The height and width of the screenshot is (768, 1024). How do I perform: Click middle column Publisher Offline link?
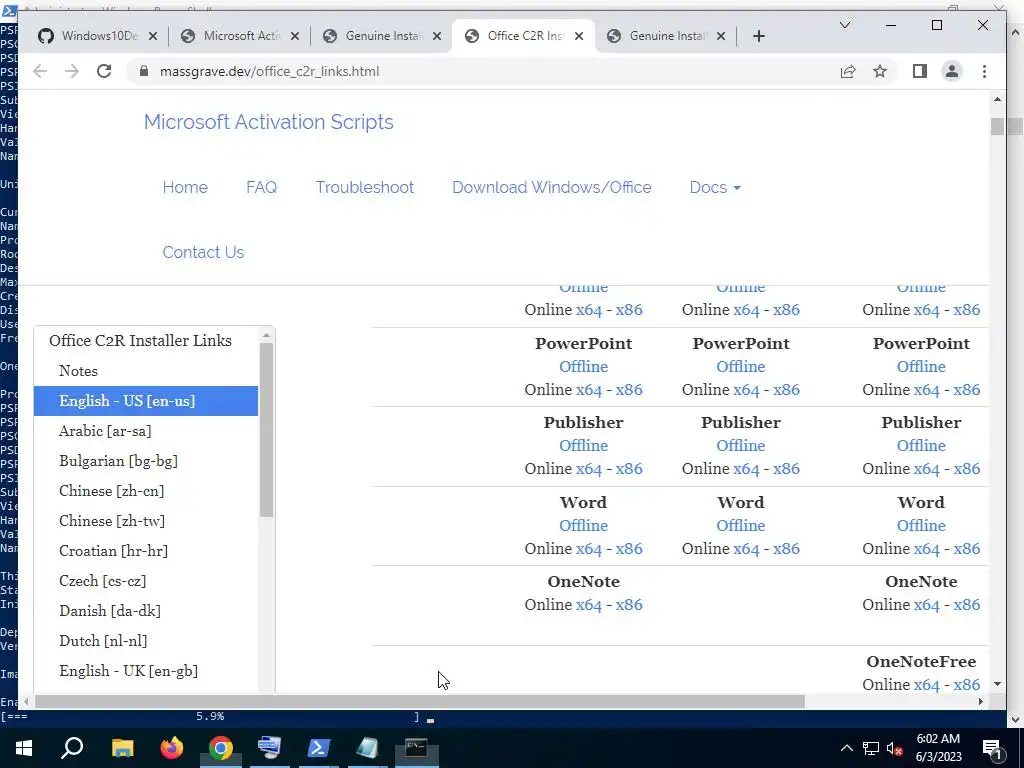coord(741,446)
